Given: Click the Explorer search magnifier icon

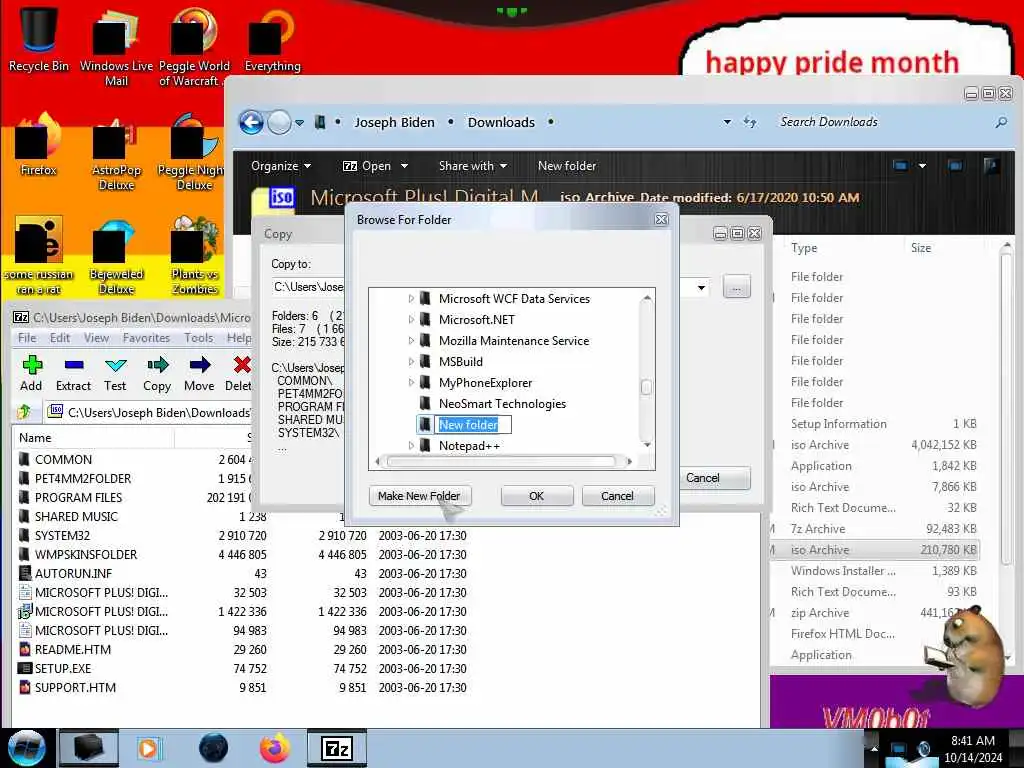Looking at the screenshot, I should click(x=1000, y=122).
